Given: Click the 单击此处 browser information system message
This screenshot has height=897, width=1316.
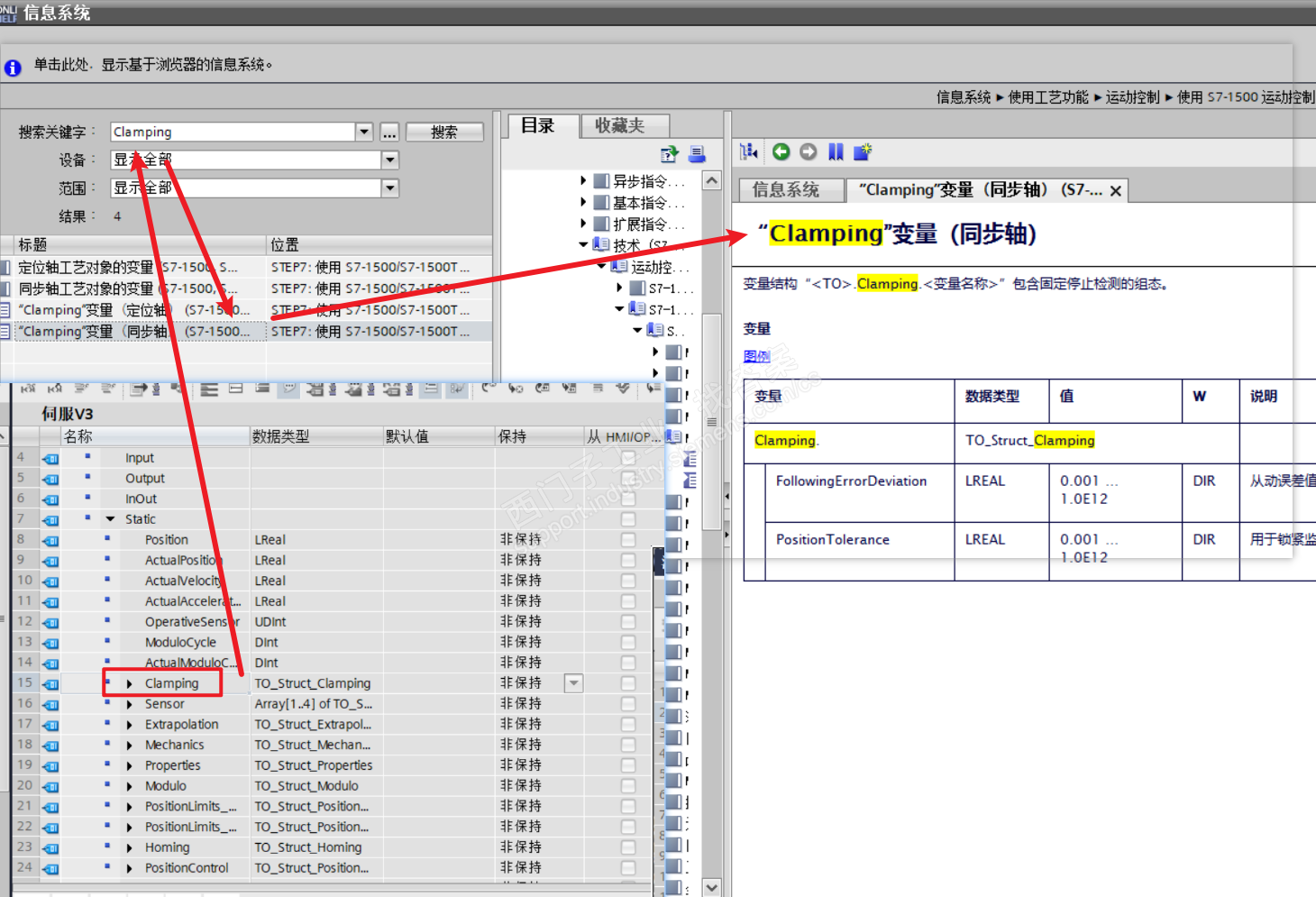Looking at the screenshot, I should 153,65.
